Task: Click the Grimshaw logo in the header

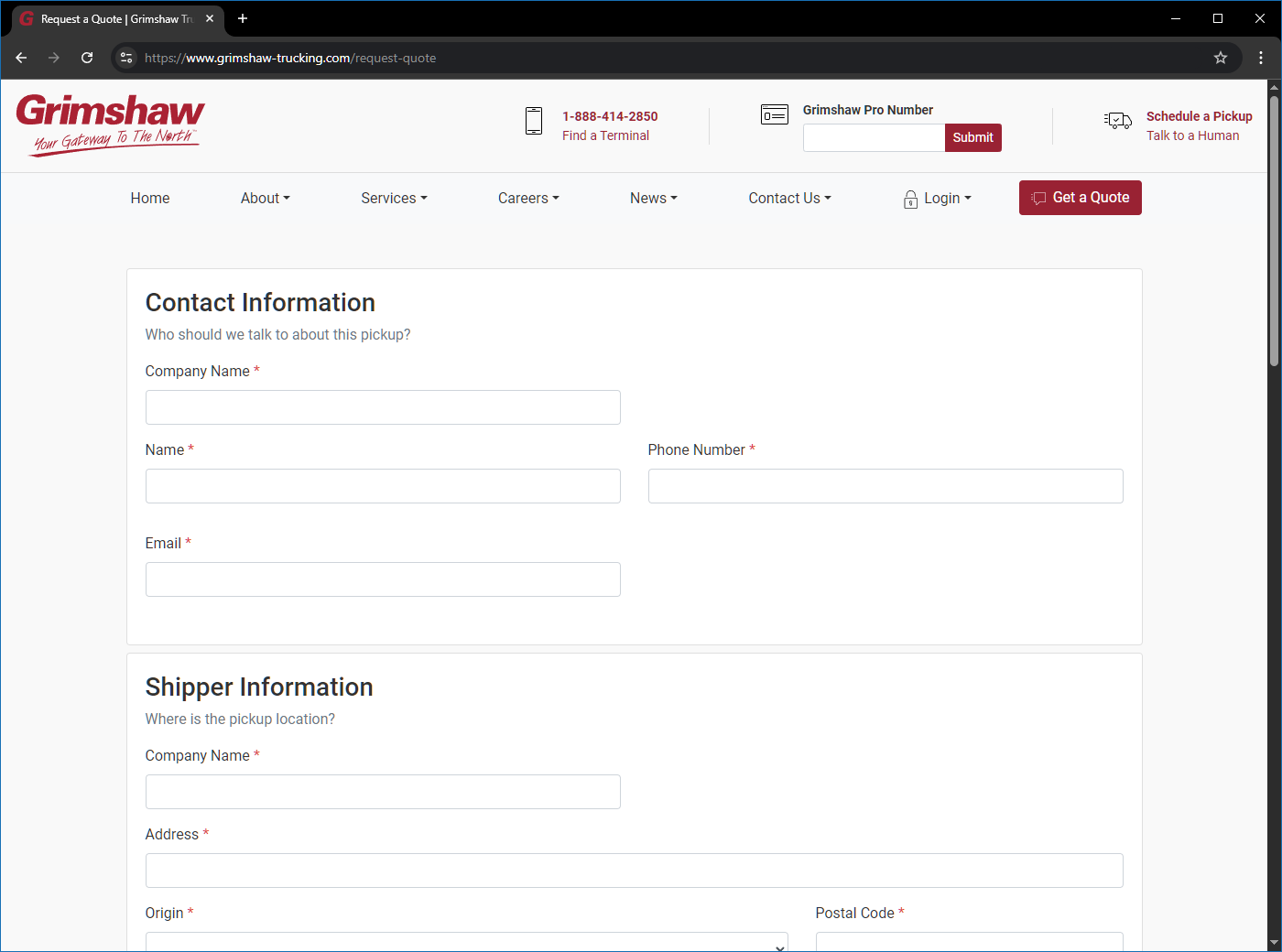Action: [x=111, y=125]
